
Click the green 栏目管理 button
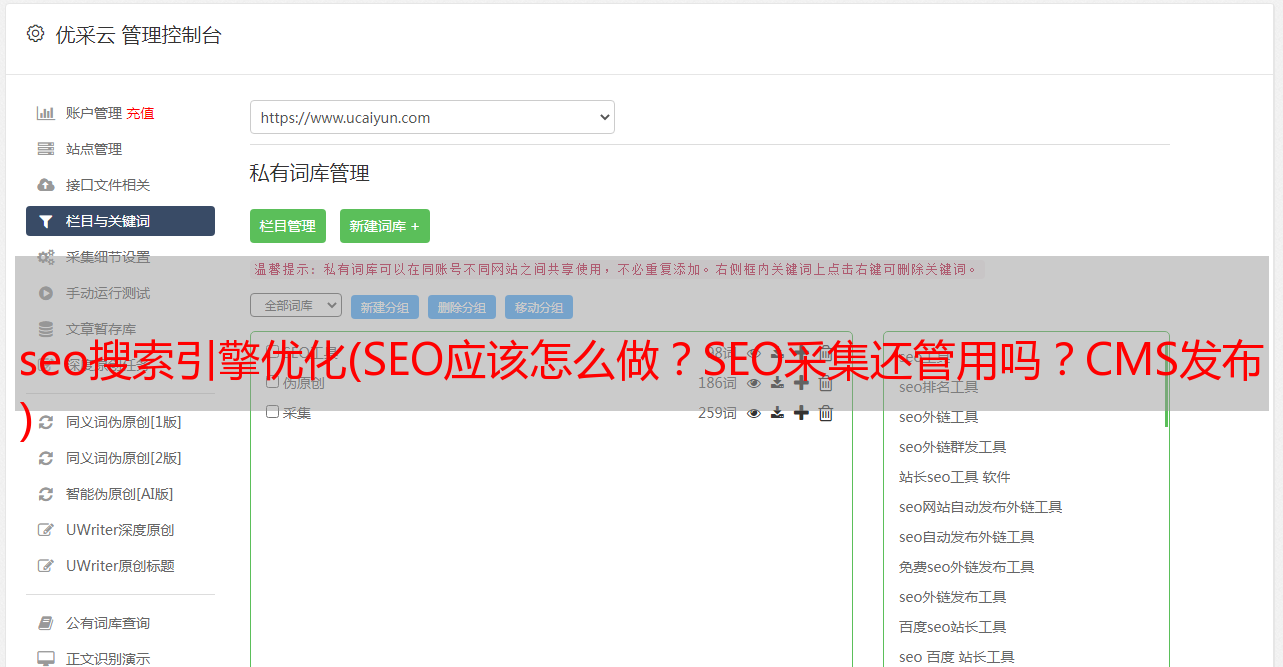(x=288, y=226)
